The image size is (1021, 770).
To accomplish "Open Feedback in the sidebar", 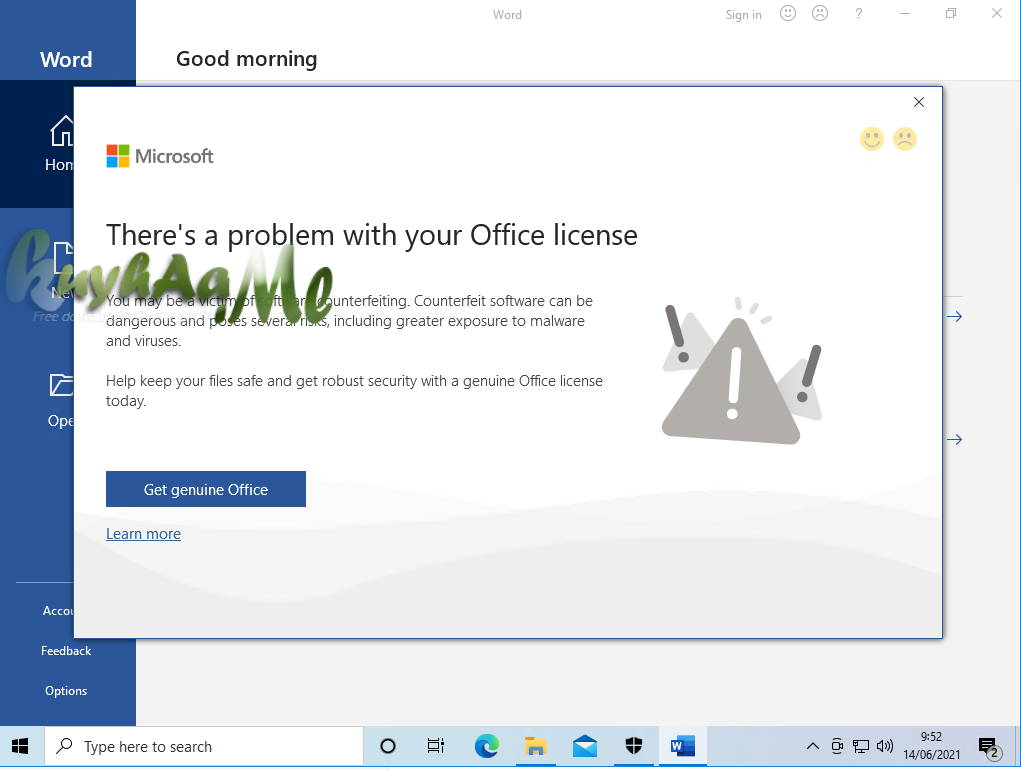I will (66, 651).
